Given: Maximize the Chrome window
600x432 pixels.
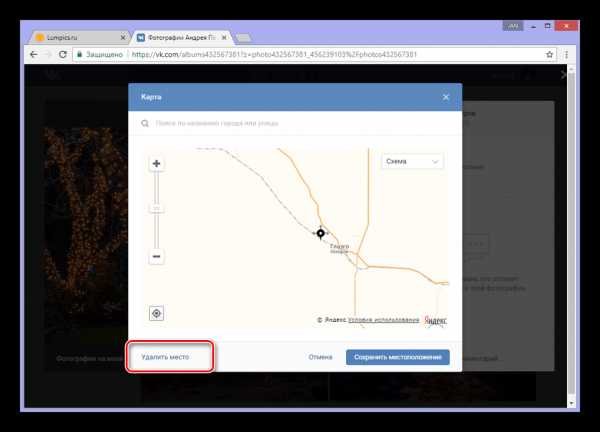Looking at the screenshot, I should point(548,26).
